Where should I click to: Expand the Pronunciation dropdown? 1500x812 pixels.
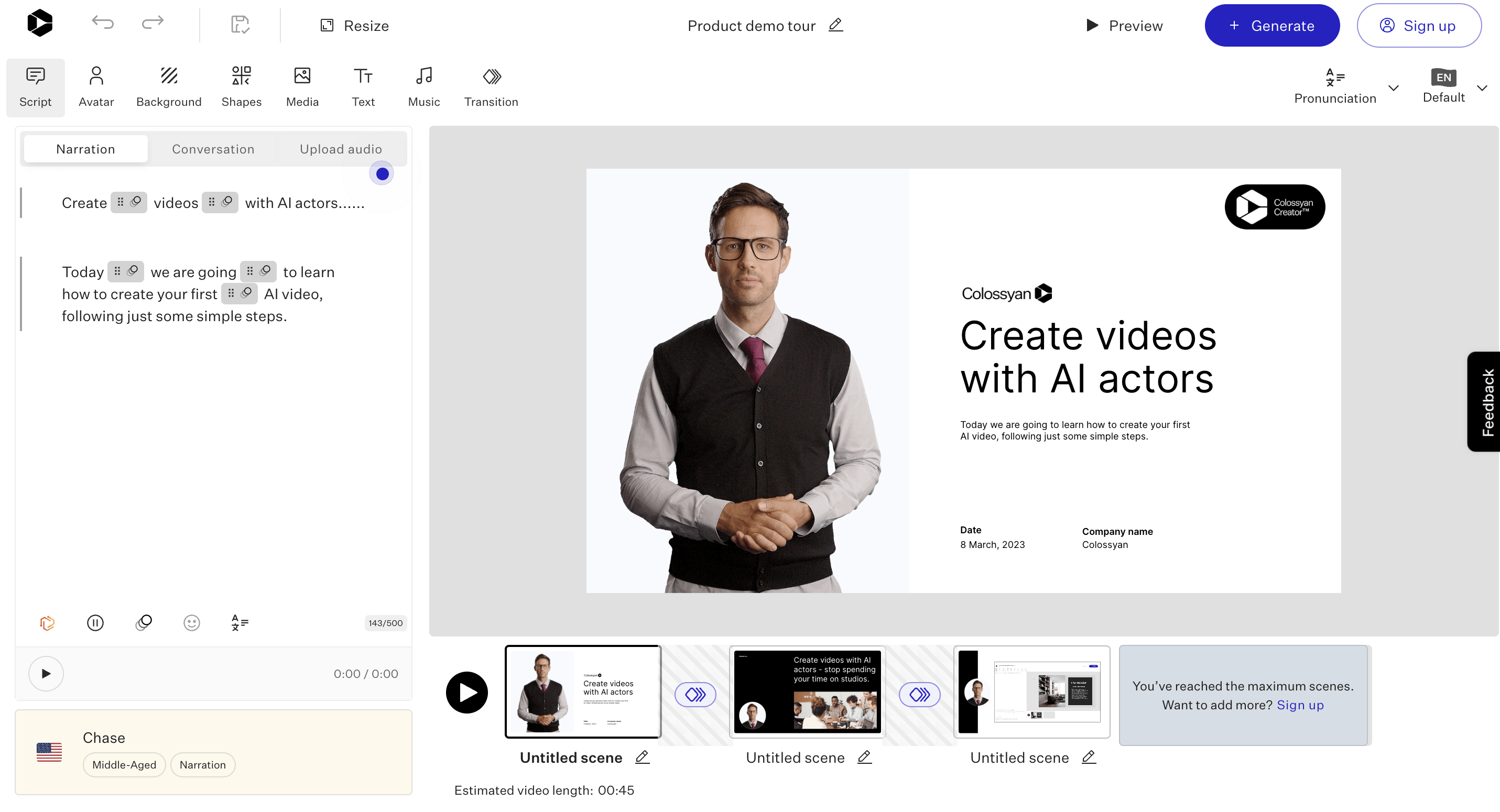tap(1393, 88)
